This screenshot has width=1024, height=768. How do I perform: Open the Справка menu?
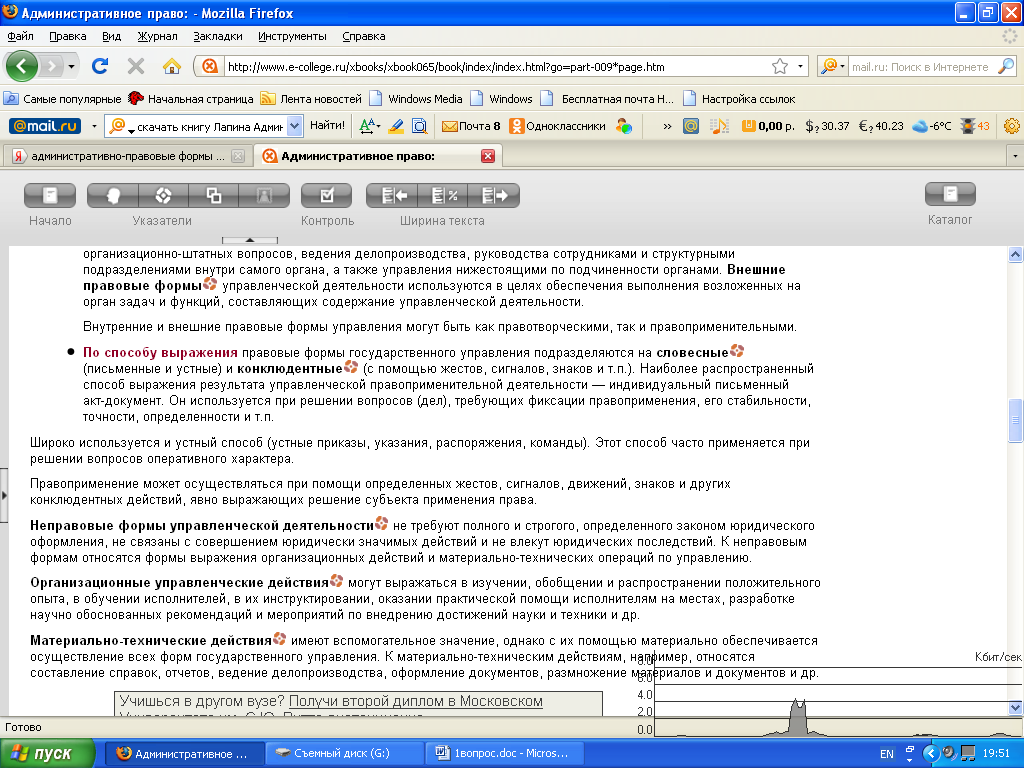pyautogui.click(x=364, y=37)
